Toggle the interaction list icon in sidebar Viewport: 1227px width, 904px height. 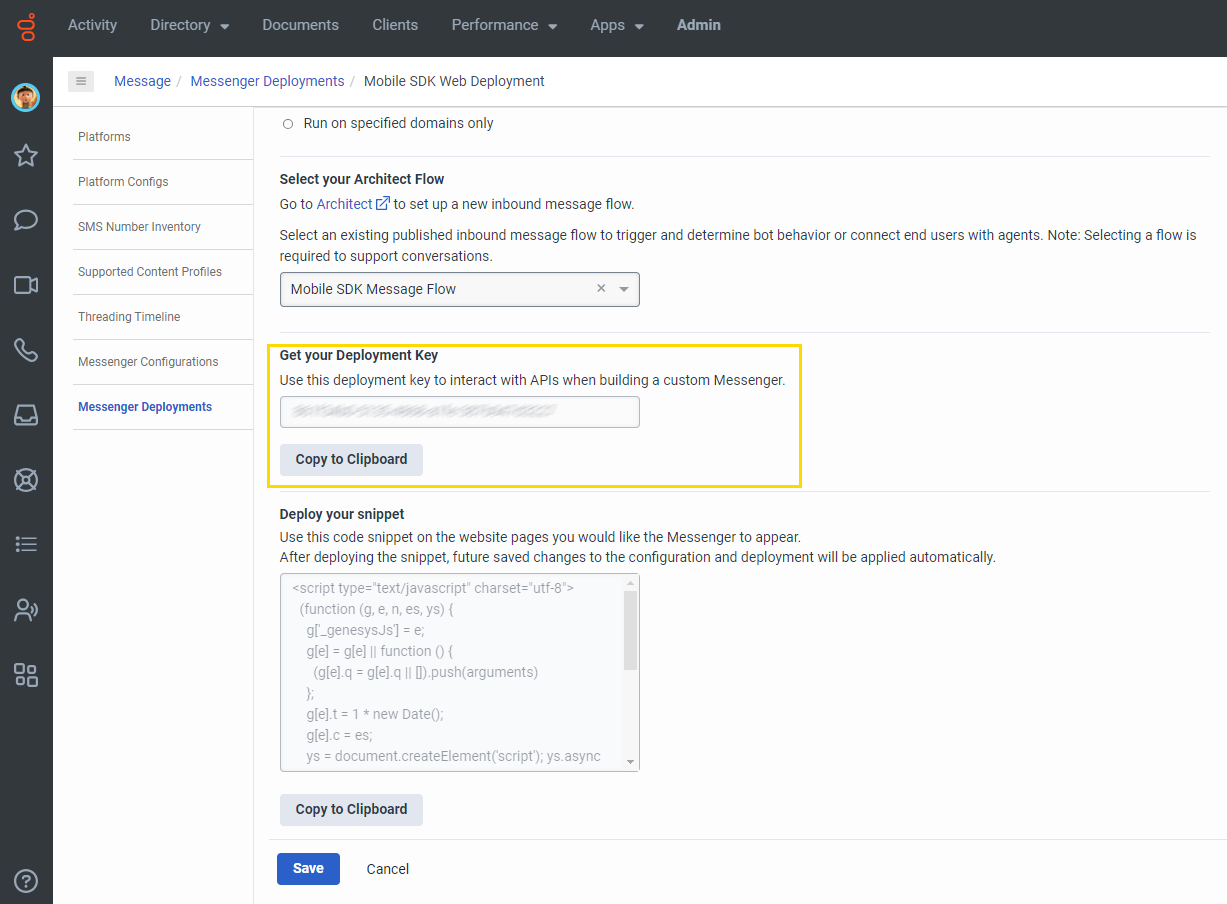tap(26, 544)
